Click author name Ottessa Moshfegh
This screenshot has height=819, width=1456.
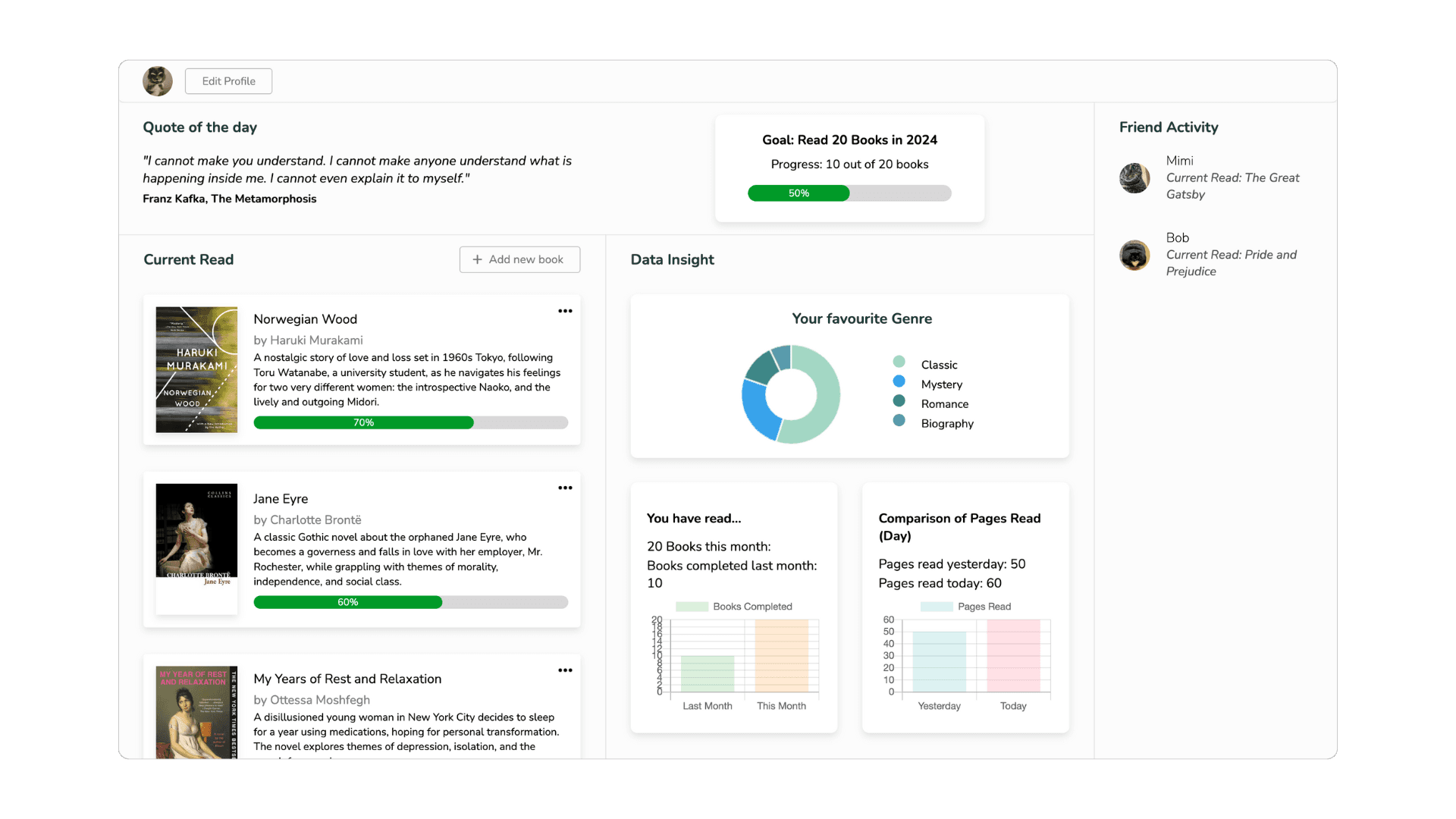(320, 700)
